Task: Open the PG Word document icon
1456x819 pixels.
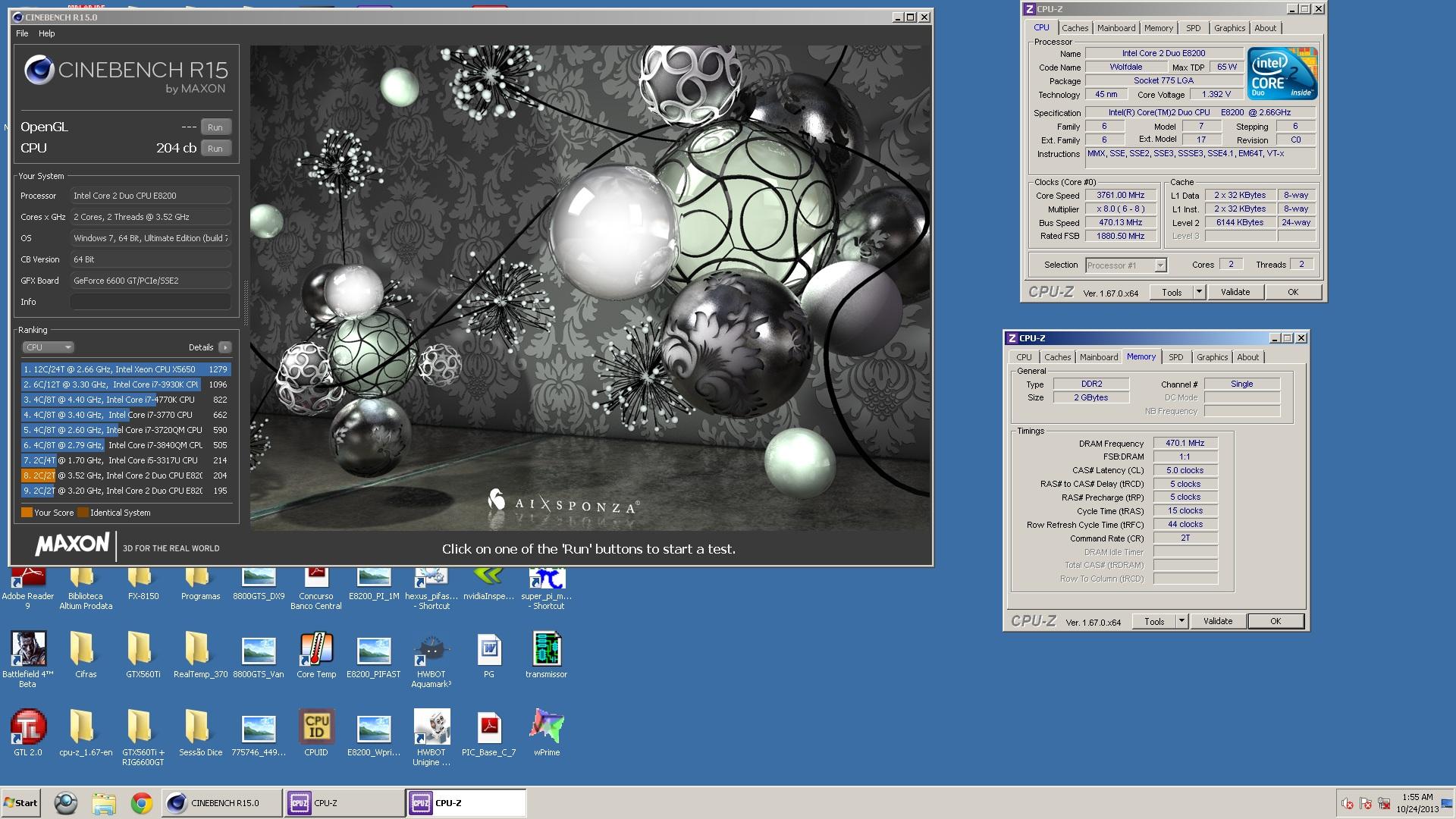Action: coord(489,655)
